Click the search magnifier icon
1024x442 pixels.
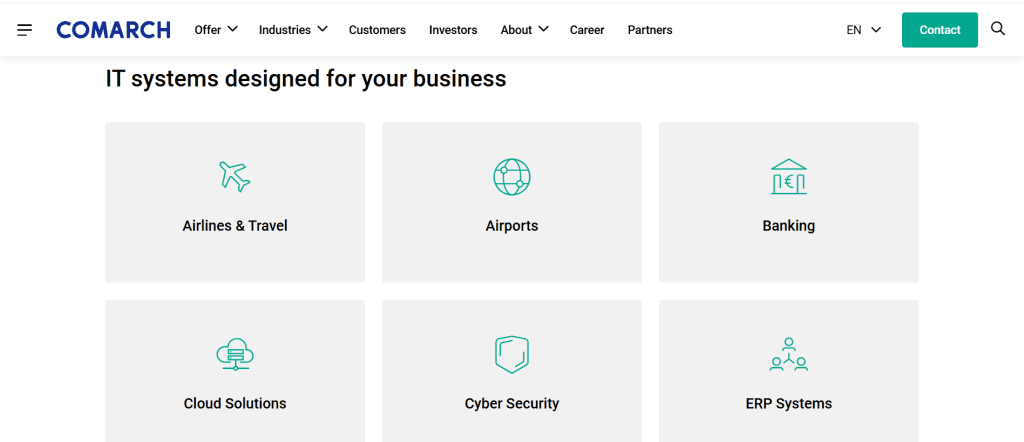pos(997,29)
